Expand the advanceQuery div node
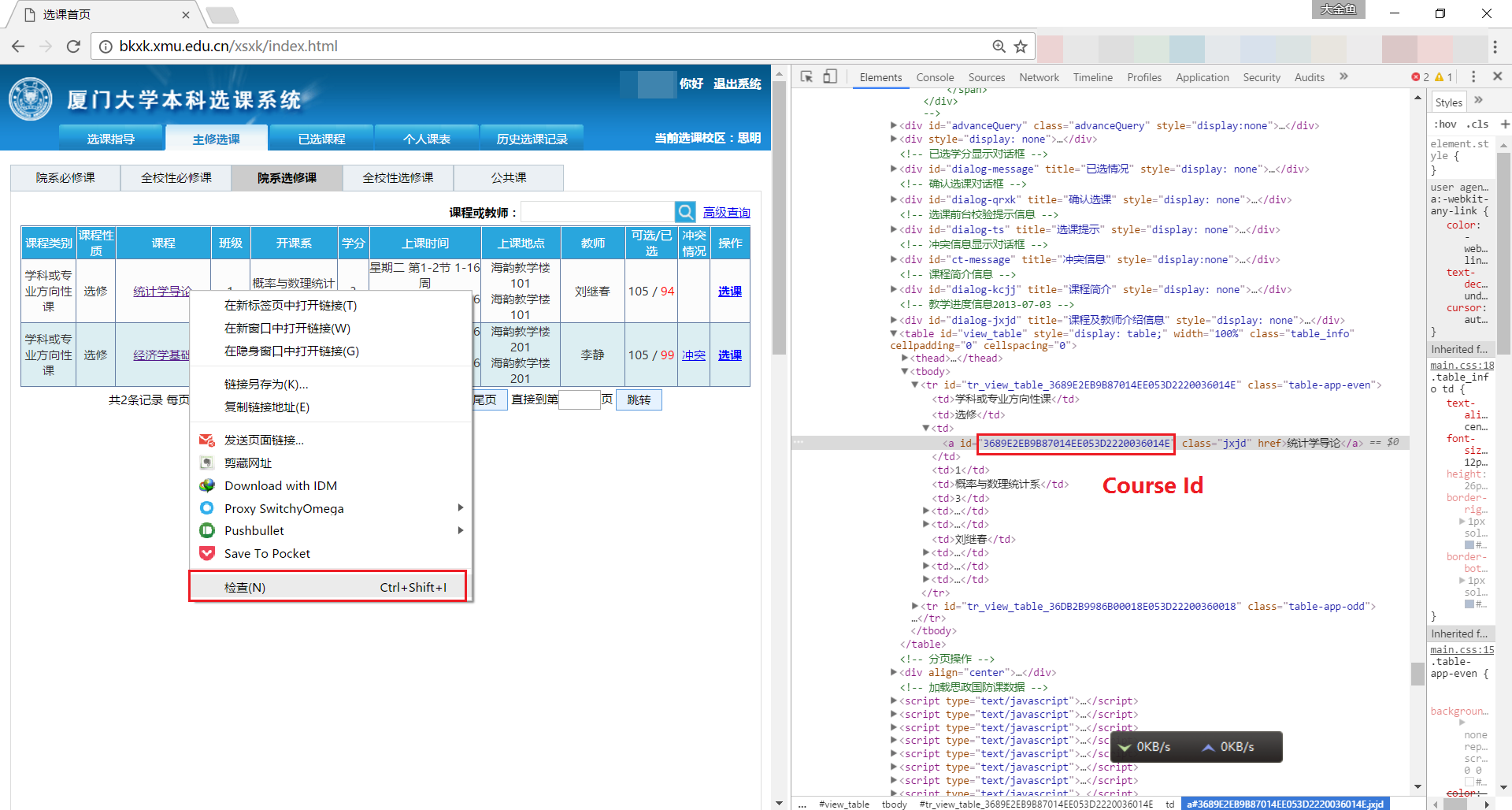Image resolution: width=1512 pixels, height=810 pixels. point(894,125)
